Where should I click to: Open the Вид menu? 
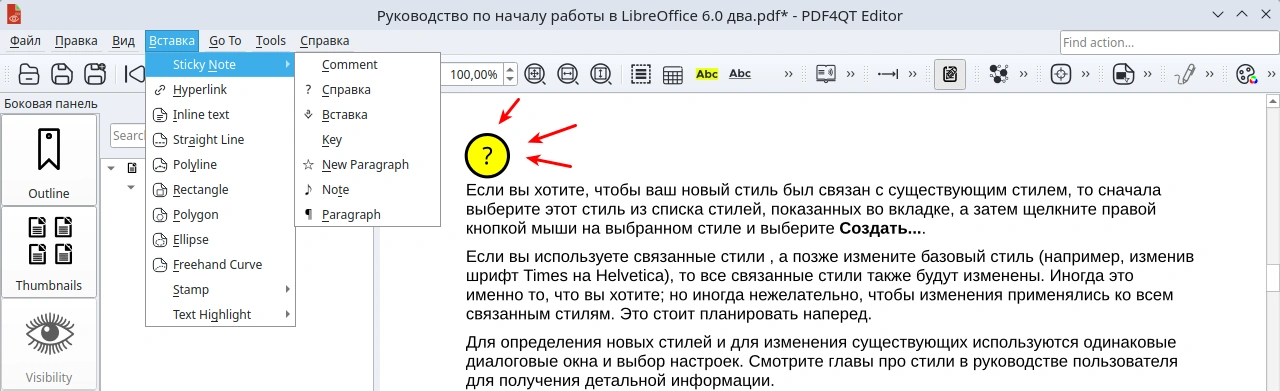(x=123, y=41)
